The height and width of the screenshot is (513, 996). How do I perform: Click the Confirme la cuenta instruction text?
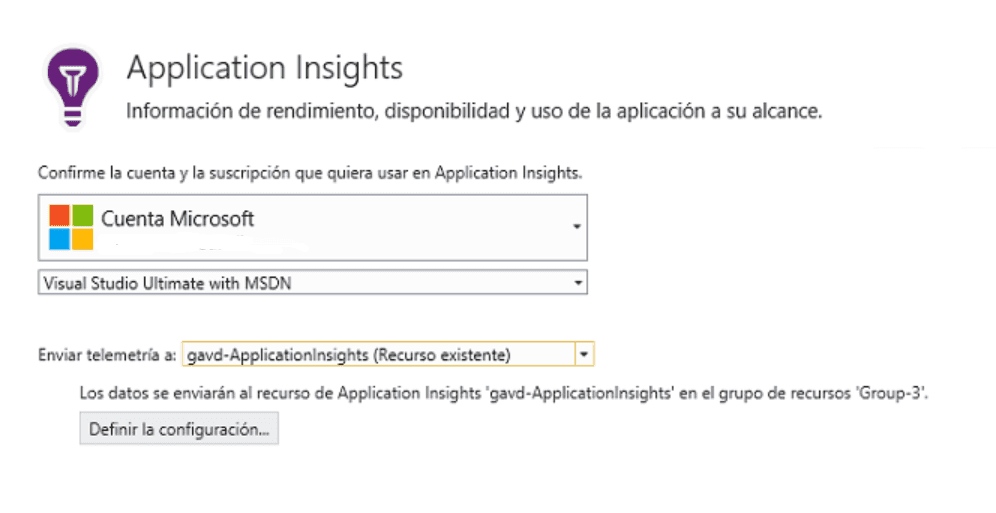(x=310, y=173)
